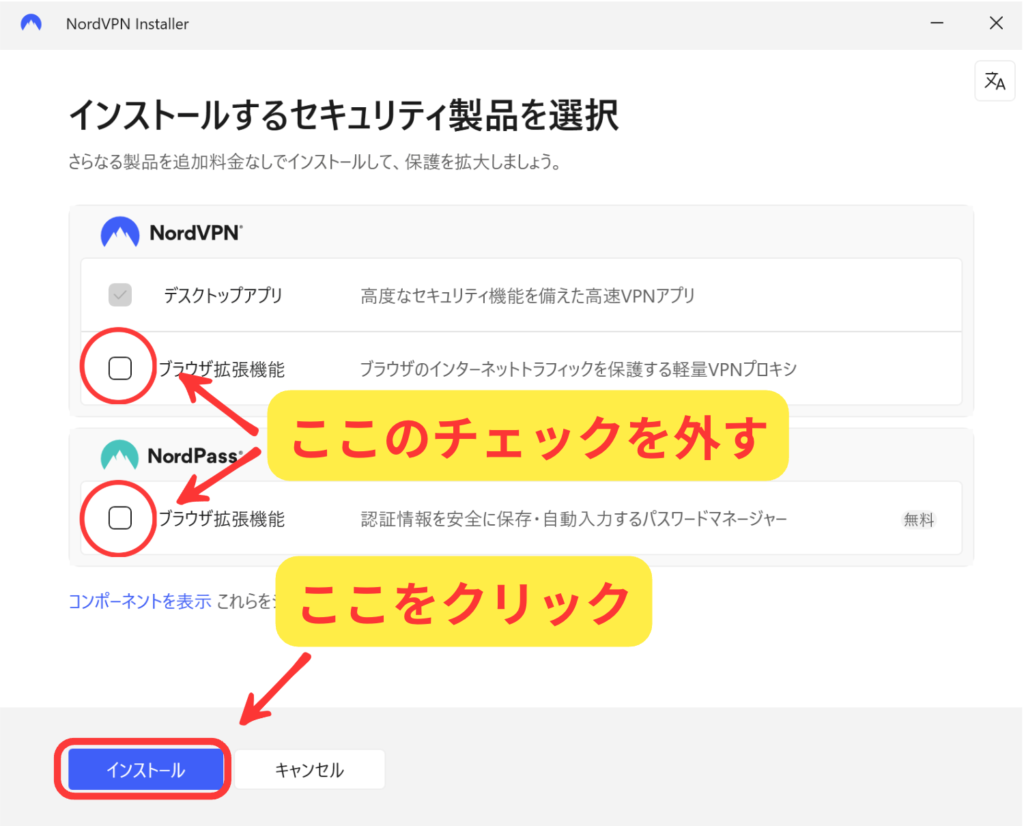Click the パスワードマネージャー description text
The width and height of the screenshot is (1024, 826).
pyautogui.click(x=574, y=519)
